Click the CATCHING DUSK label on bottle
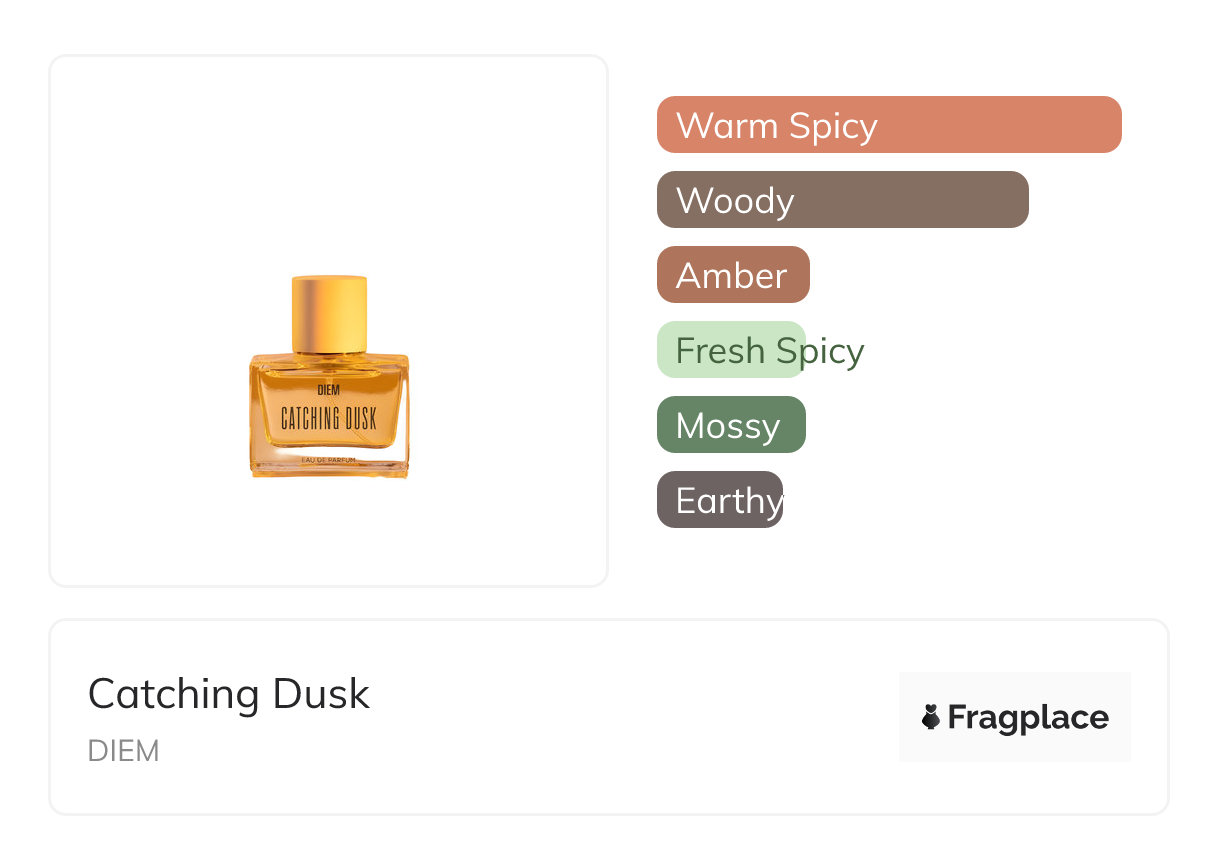 pos(328,418)
